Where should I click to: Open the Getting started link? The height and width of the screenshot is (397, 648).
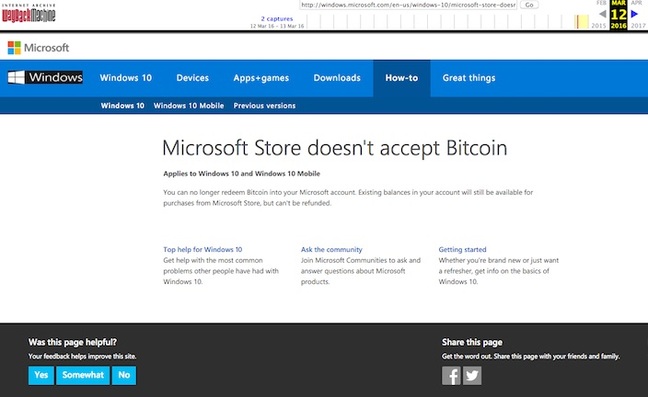pos(462,250)
